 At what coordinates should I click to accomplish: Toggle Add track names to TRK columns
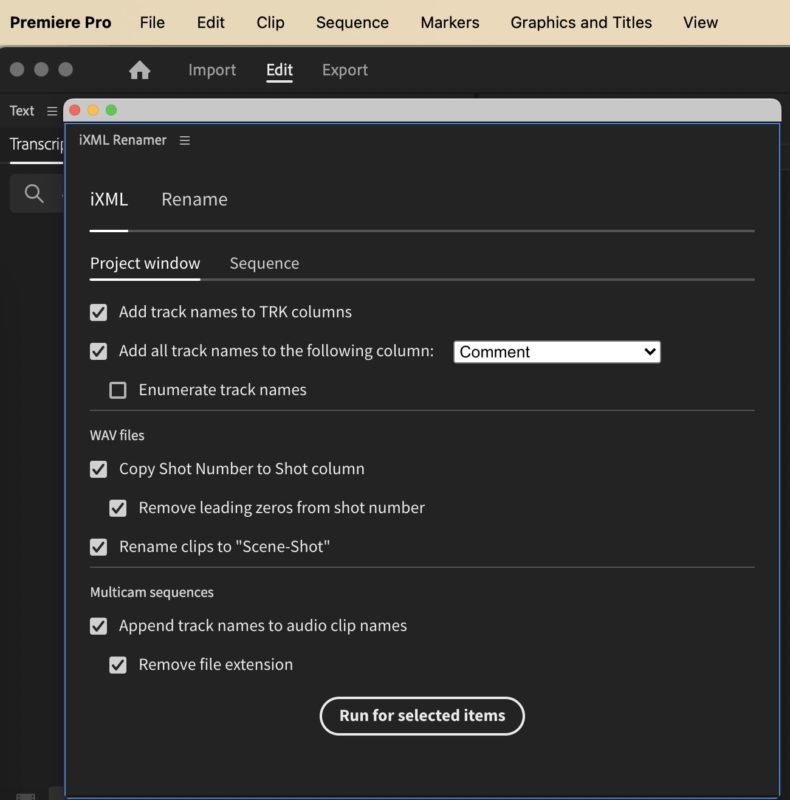[98, 312]
